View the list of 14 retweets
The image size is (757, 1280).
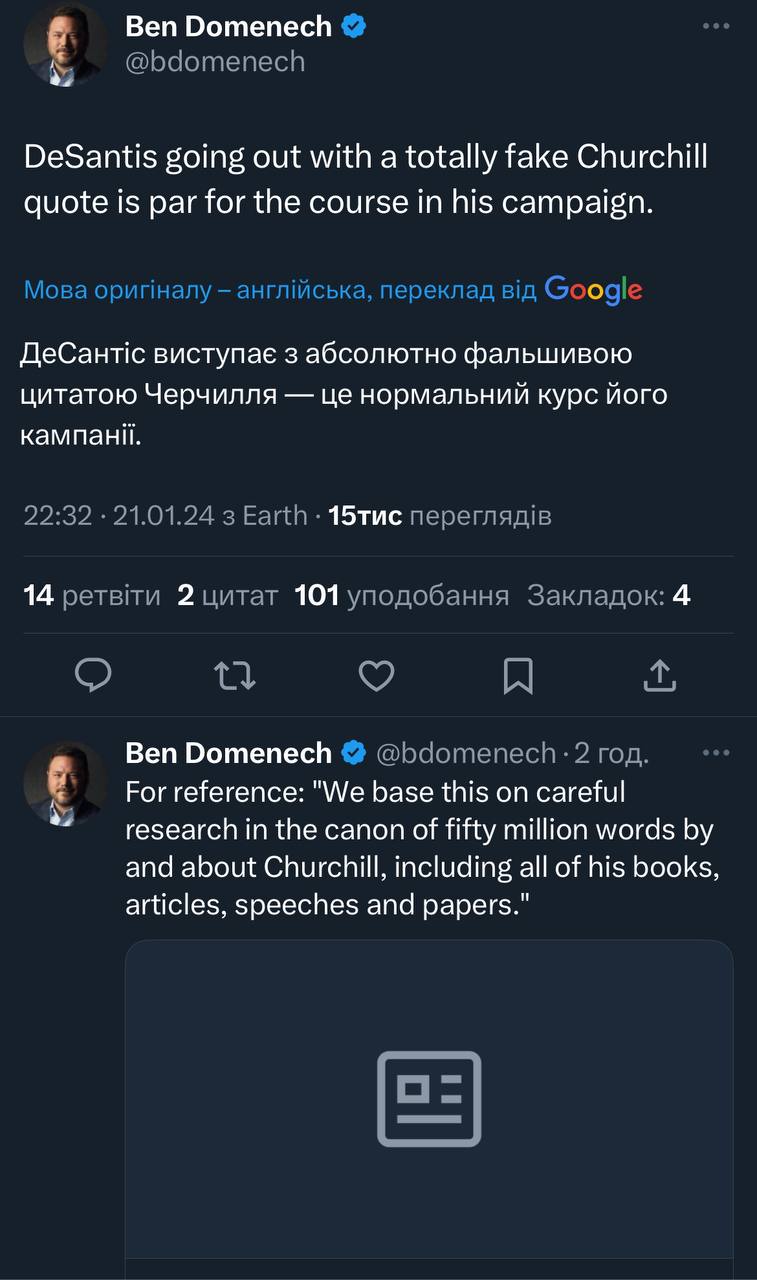92,596
